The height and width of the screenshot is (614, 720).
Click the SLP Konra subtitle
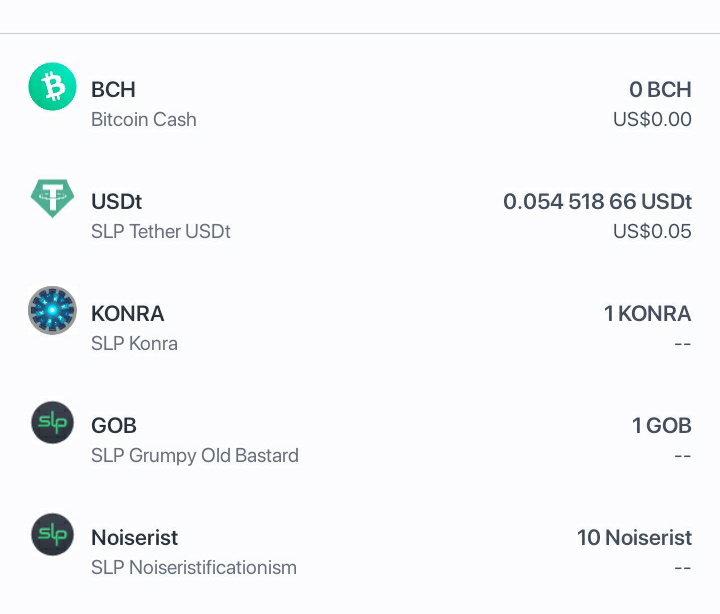click(134, 344)
